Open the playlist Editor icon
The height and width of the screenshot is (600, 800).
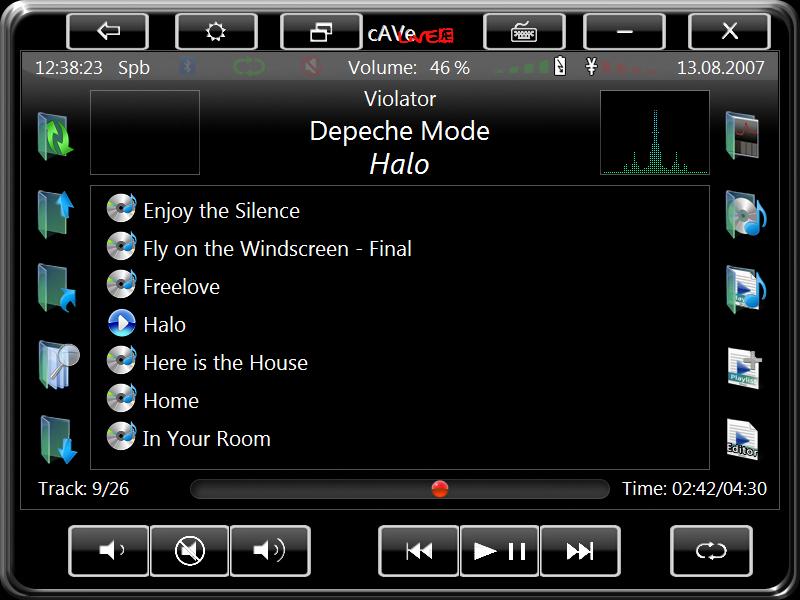(742, 440)
